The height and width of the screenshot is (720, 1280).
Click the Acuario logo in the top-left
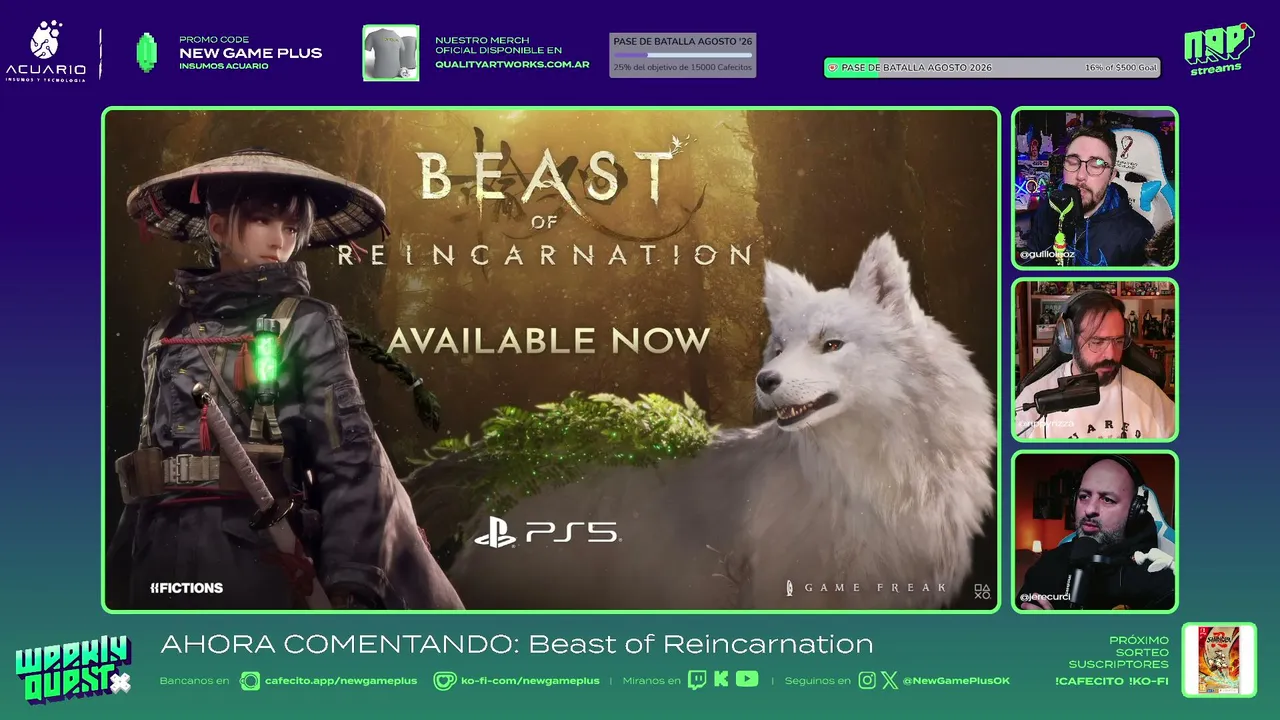click(x=46, y=52)
